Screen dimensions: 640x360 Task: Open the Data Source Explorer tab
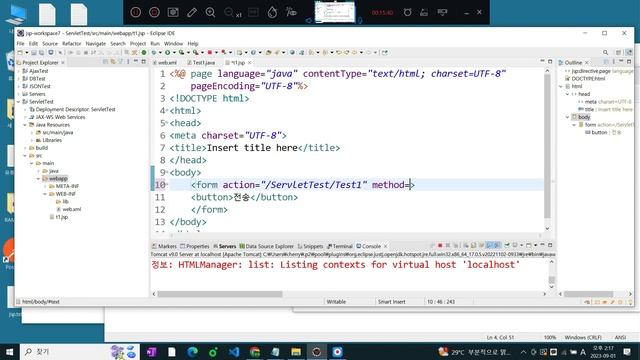267,246
